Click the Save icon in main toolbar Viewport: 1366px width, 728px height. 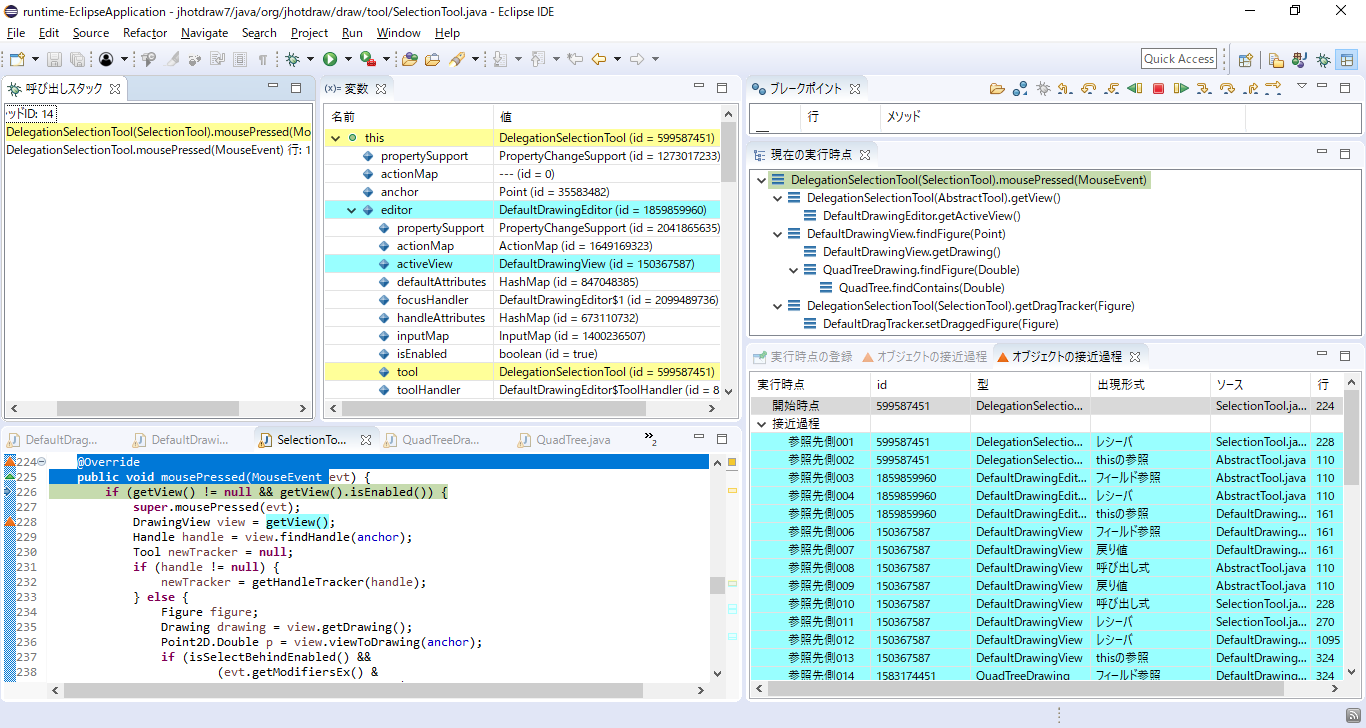click(55, 59)
